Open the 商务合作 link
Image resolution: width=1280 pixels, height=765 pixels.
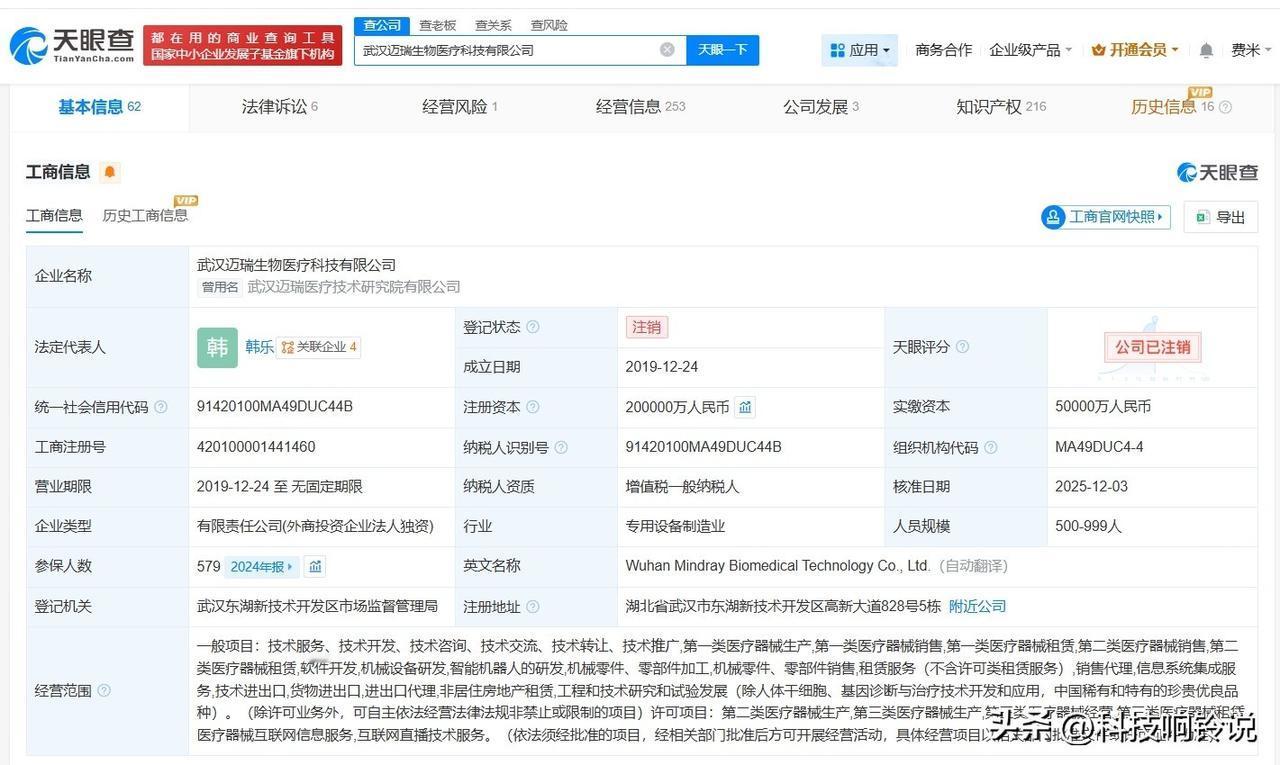(x=943, y=50)
